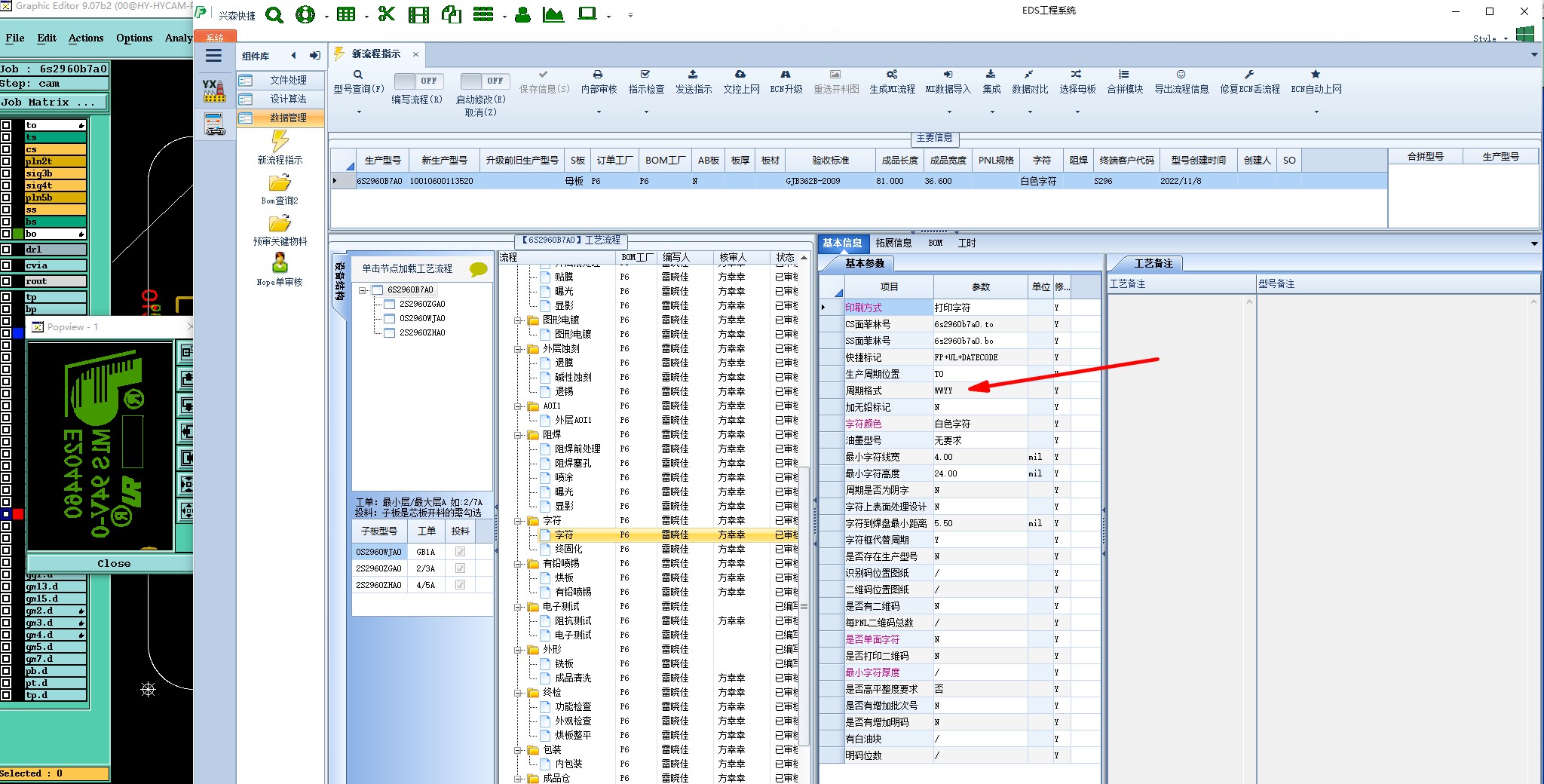Click the green magnifier search icon

click(274, 14)
